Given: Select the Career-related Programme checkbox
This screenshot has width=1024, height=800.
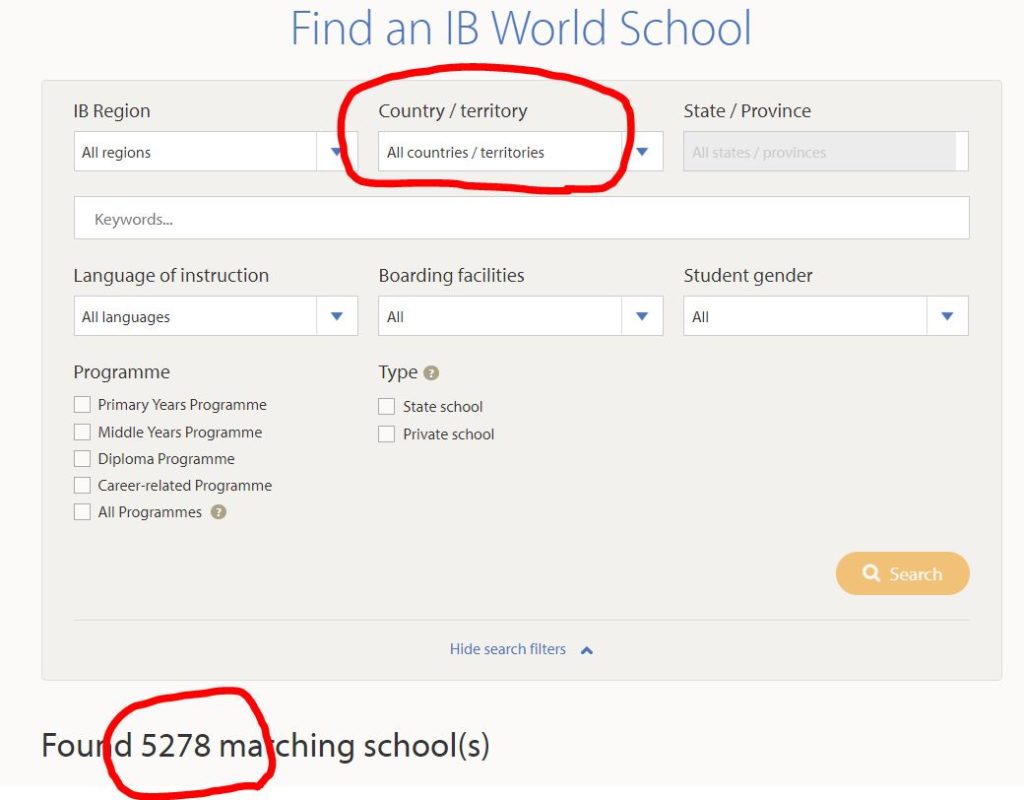Looking at the screenshot, I should click(x=82, y=486).
